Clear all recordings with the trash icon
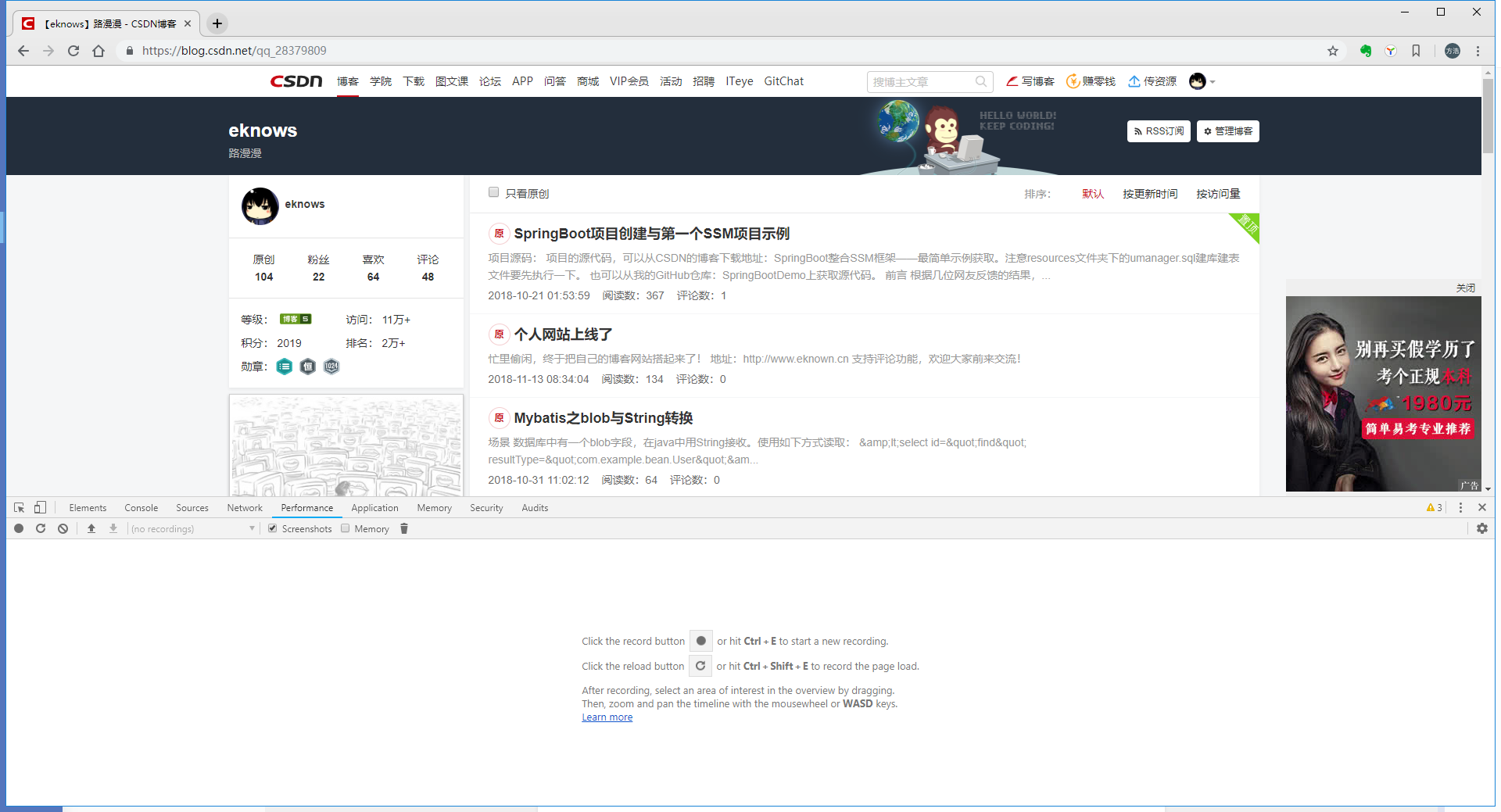This screenshot has width=1501, height=812. 403,528
